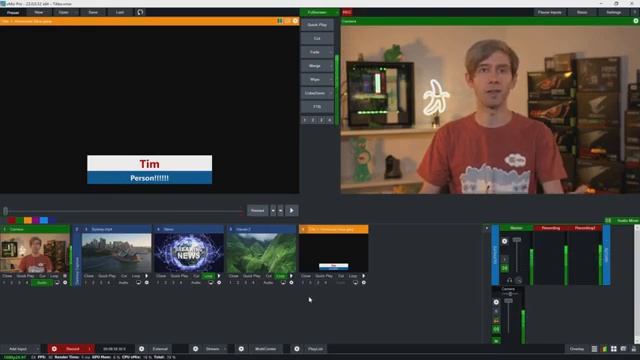Click the Overlay button in status bar
Screen dimensions: 640x360
577,349
